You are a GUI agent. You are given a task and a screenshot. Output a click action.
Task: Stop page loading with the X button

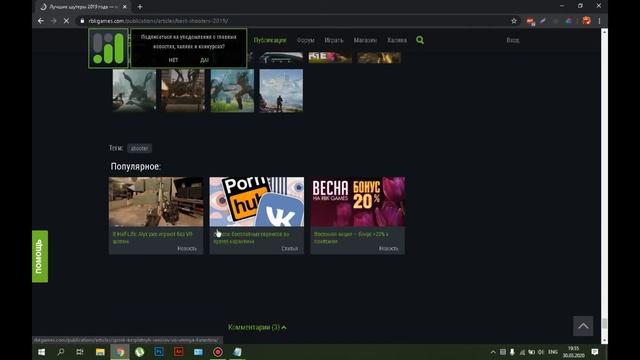coord(66,21)
